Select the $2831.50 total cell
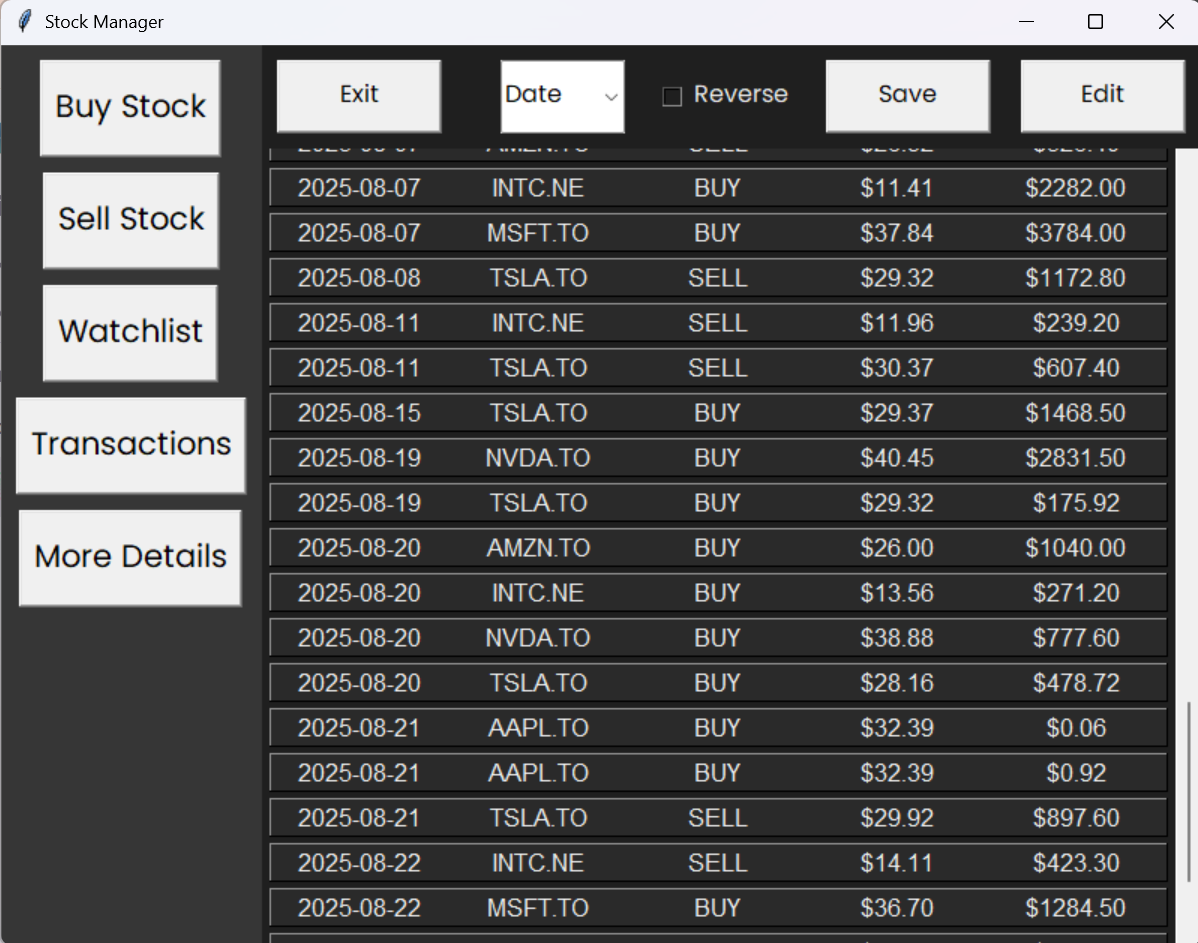Image resolution: width=1198 pixels, height=943 pixels. [x=1076, y=459]
